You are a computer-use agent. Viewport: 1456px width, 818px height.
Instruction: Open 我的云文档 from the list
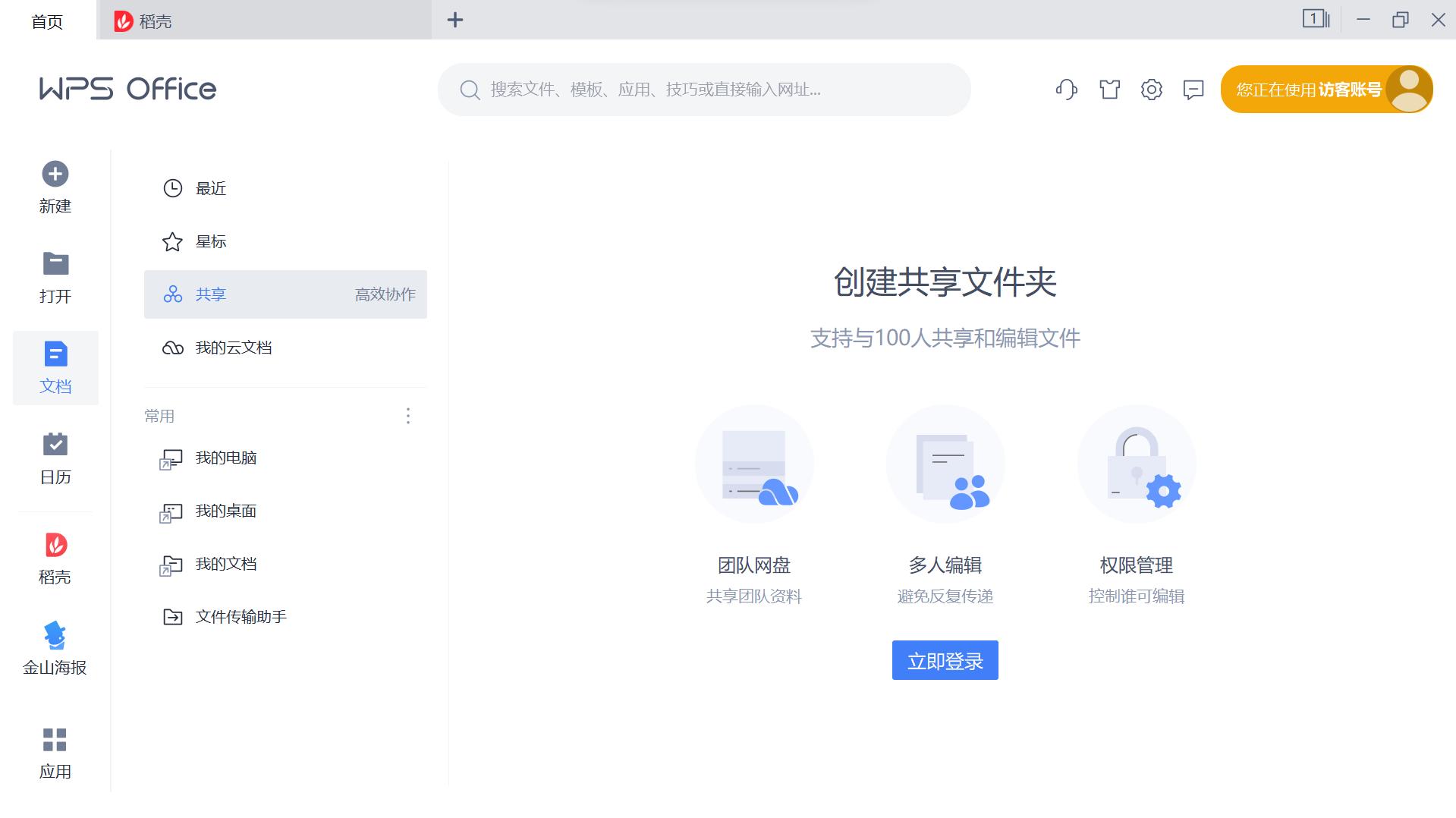click(234, 348)
